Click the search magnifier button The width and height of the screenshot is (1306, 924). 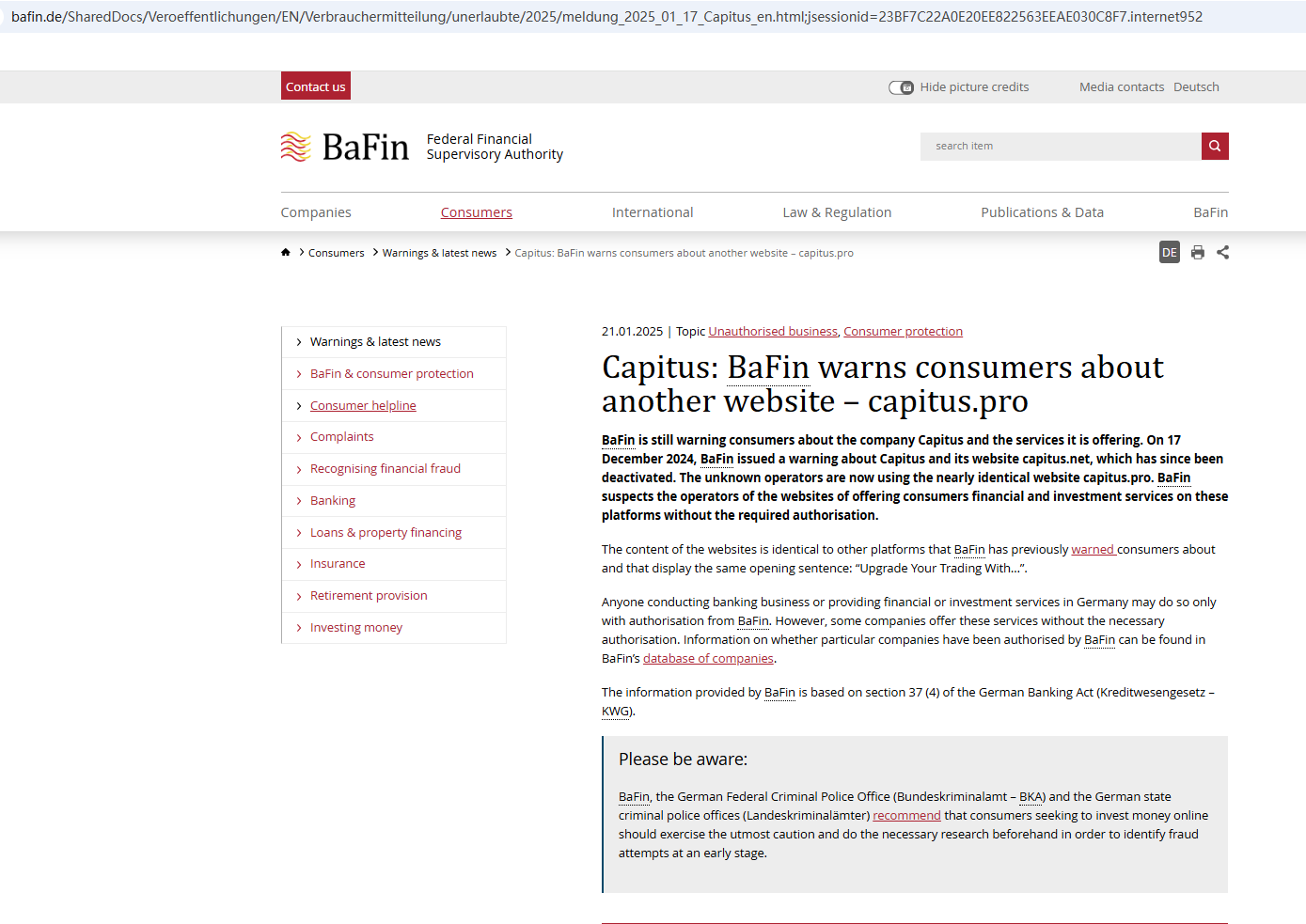pyautogui.click(x=1215, y=146)
